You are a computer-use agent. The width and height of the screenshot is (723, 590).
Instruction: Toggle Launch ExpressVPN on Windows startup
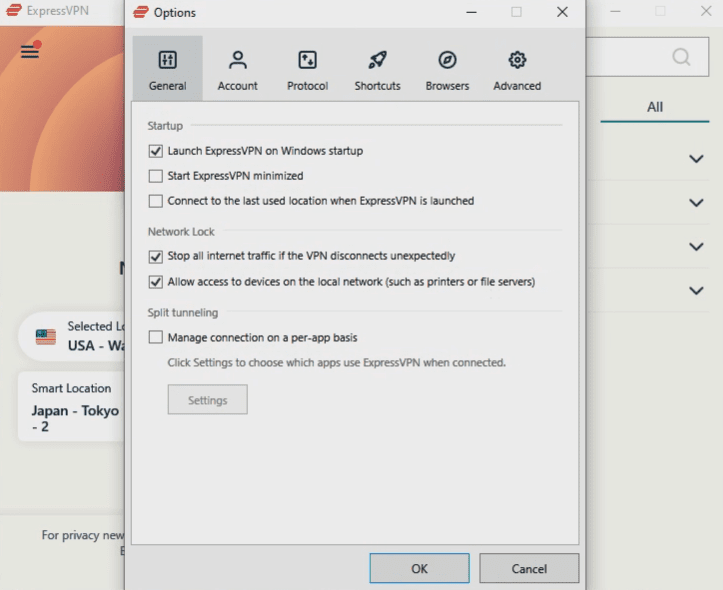click(x=156, y=151)
